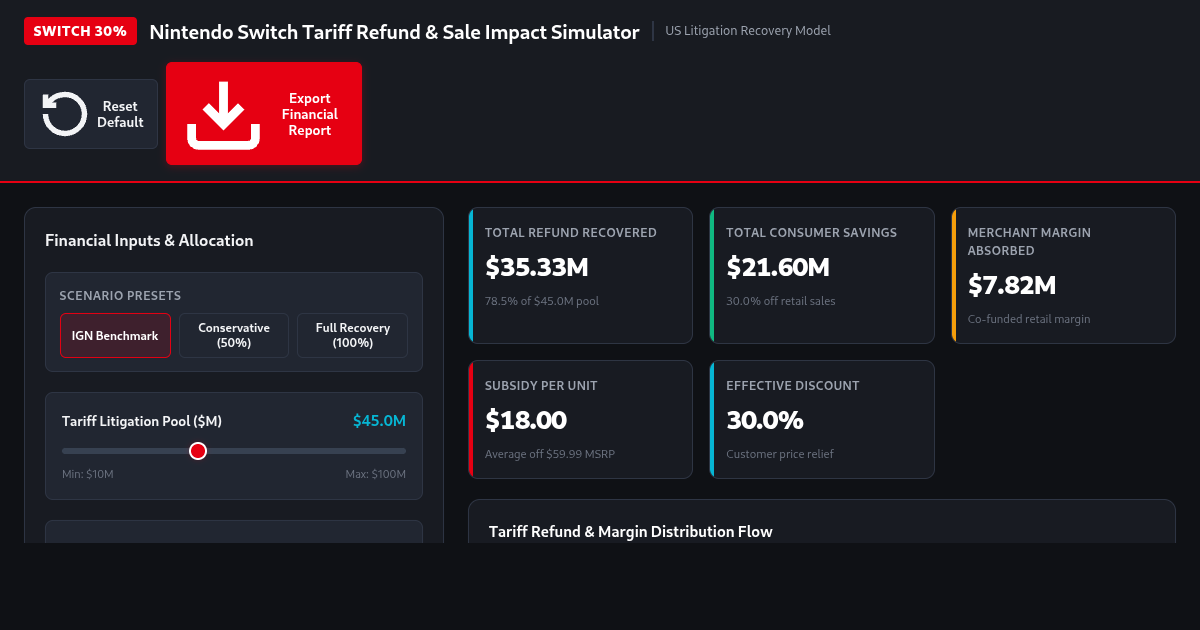Viewport: 1200px width, 630px height.
Task: Click the 'Tariff Litigation Pool ($M)' label
Action: pos(142,421)
